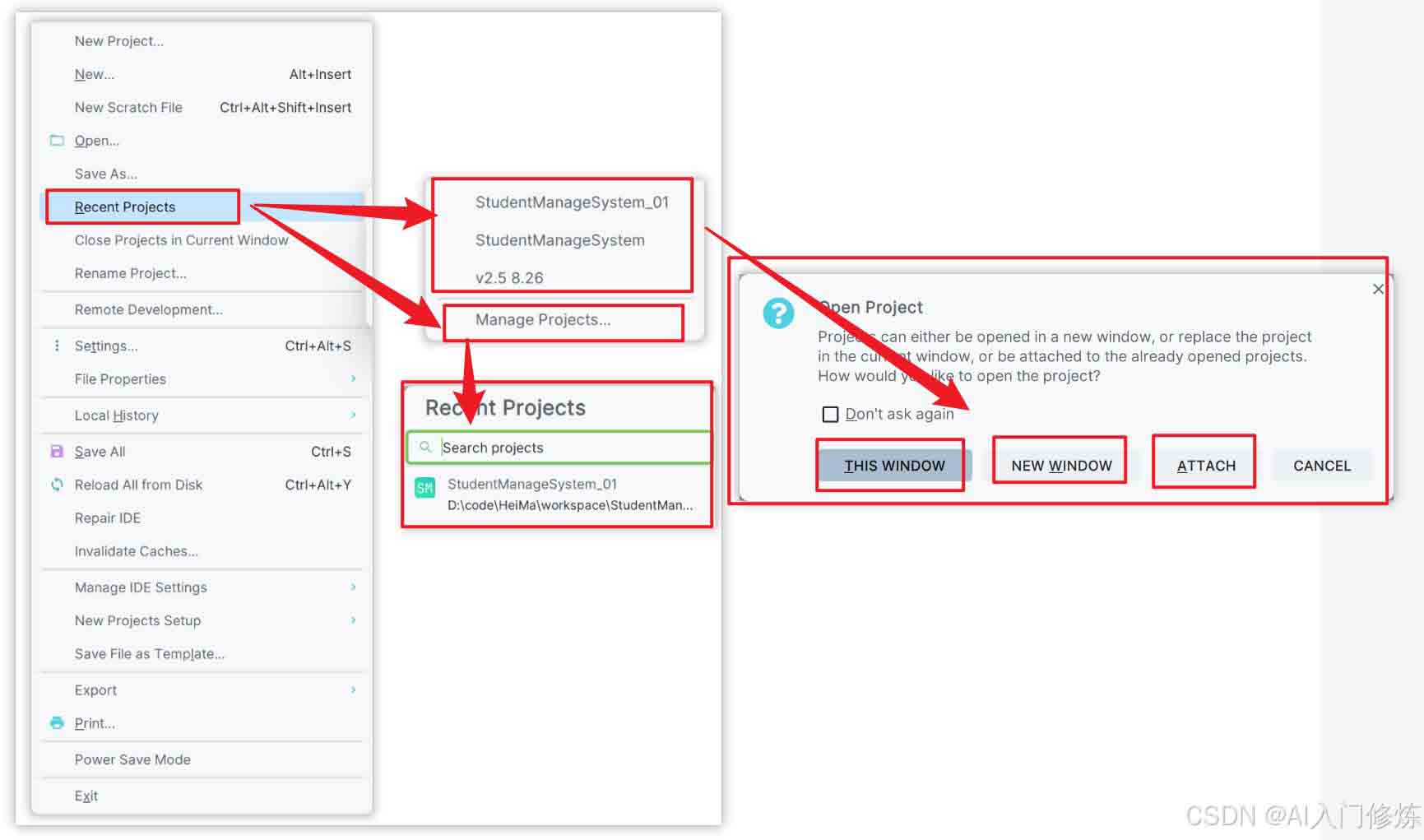Open project in THIS WINDOW

click(x=895, y=466)
